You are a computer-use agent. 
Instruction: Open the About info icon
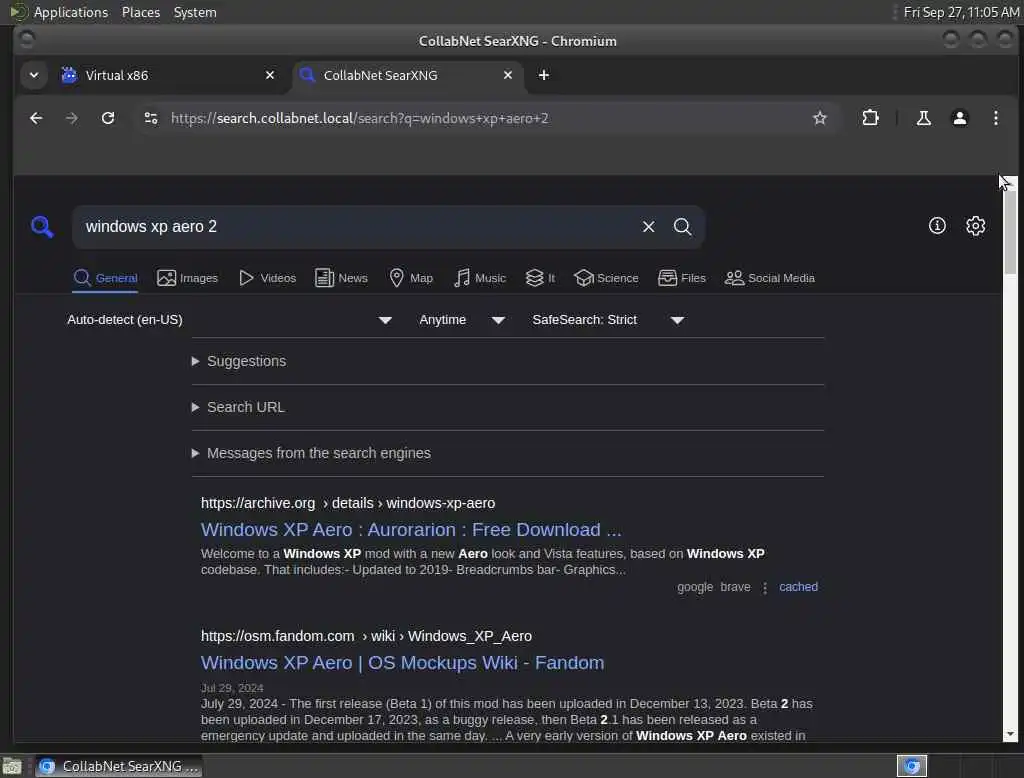[x=937, y=226]
